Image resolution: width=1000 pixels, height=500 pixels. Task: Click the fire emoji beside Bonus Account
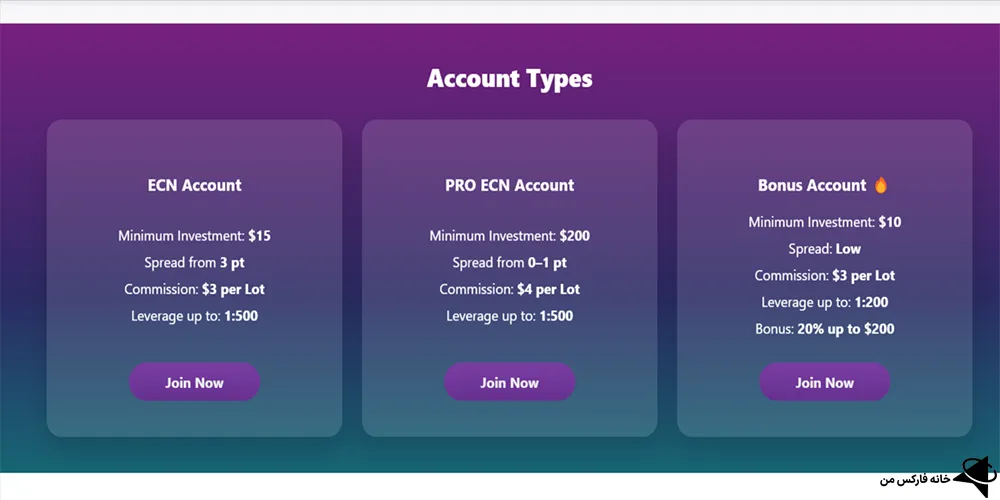[881, 185]
